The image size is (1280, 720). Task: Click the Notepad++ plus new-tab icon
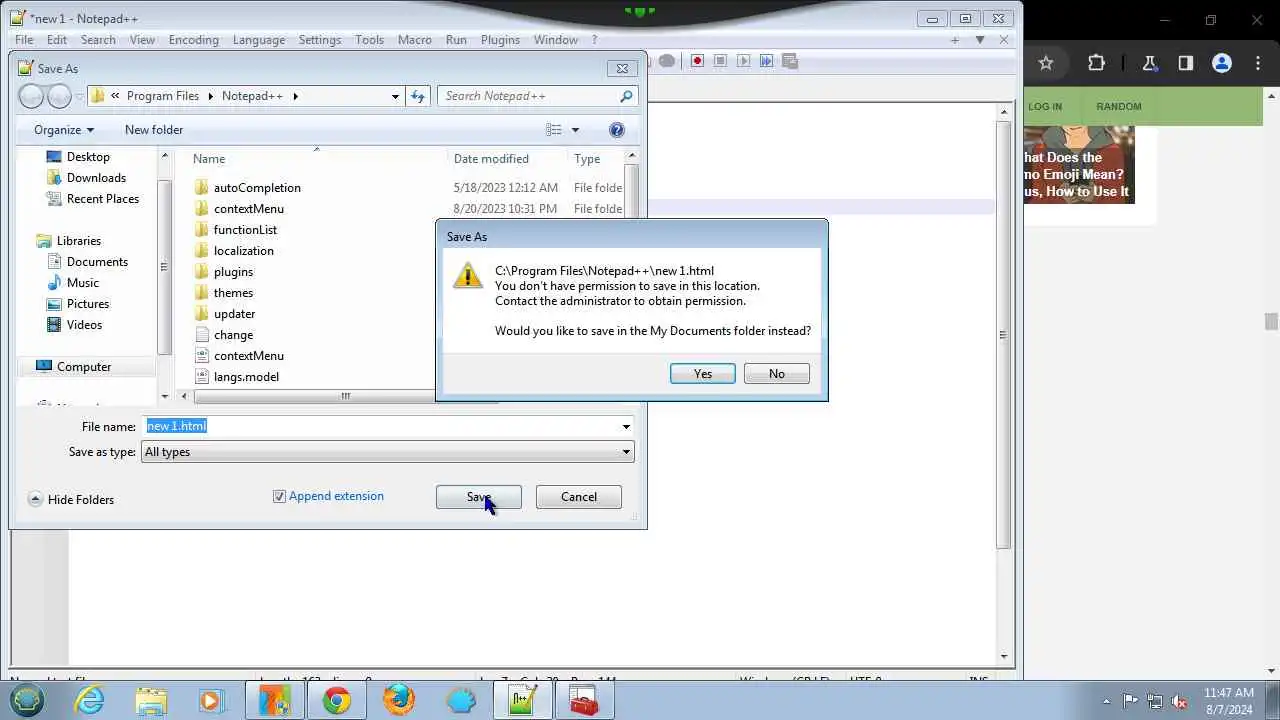pyautogui.click(x=955, y=40)
